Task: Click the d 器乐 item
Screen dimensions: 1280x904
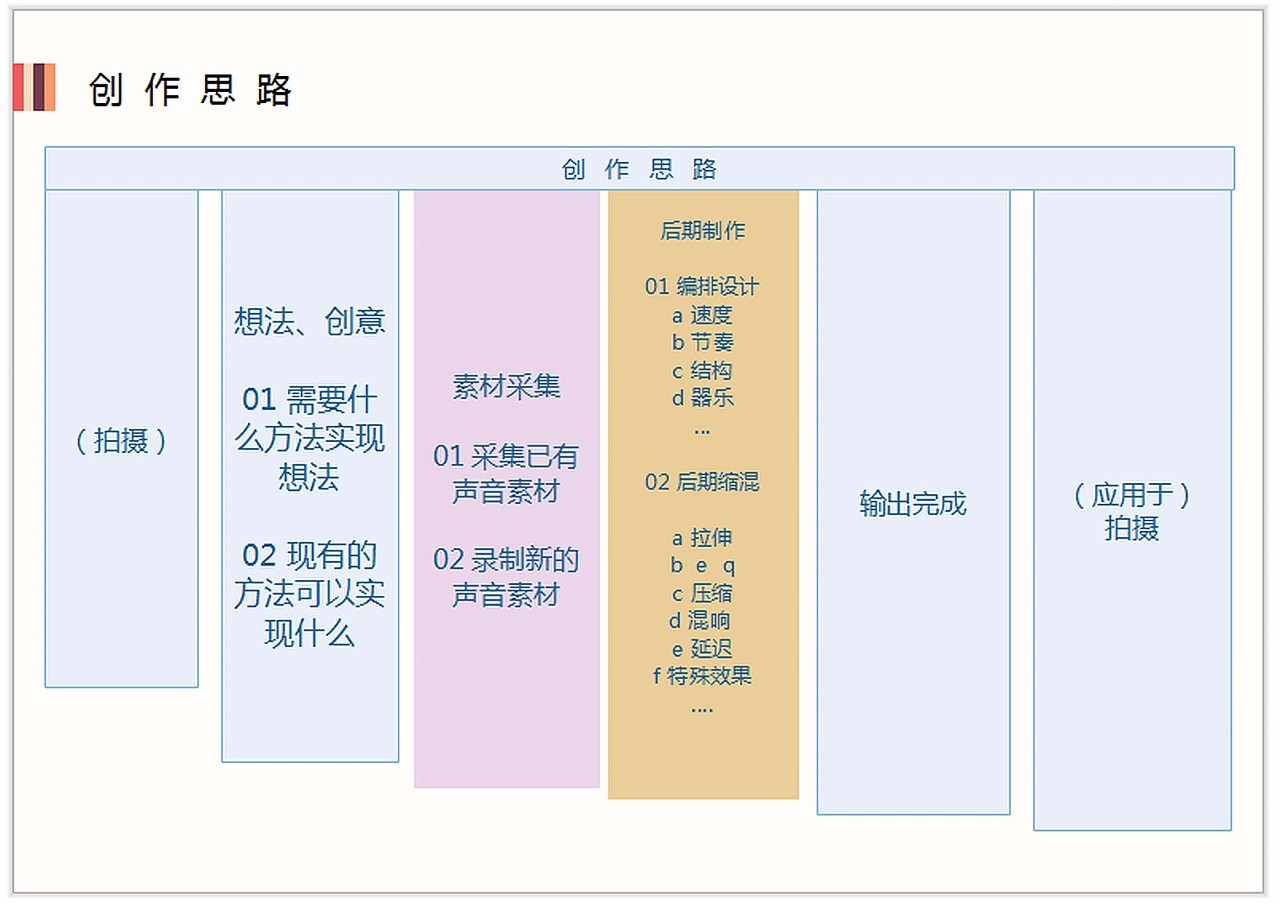Action: point(702,397)
